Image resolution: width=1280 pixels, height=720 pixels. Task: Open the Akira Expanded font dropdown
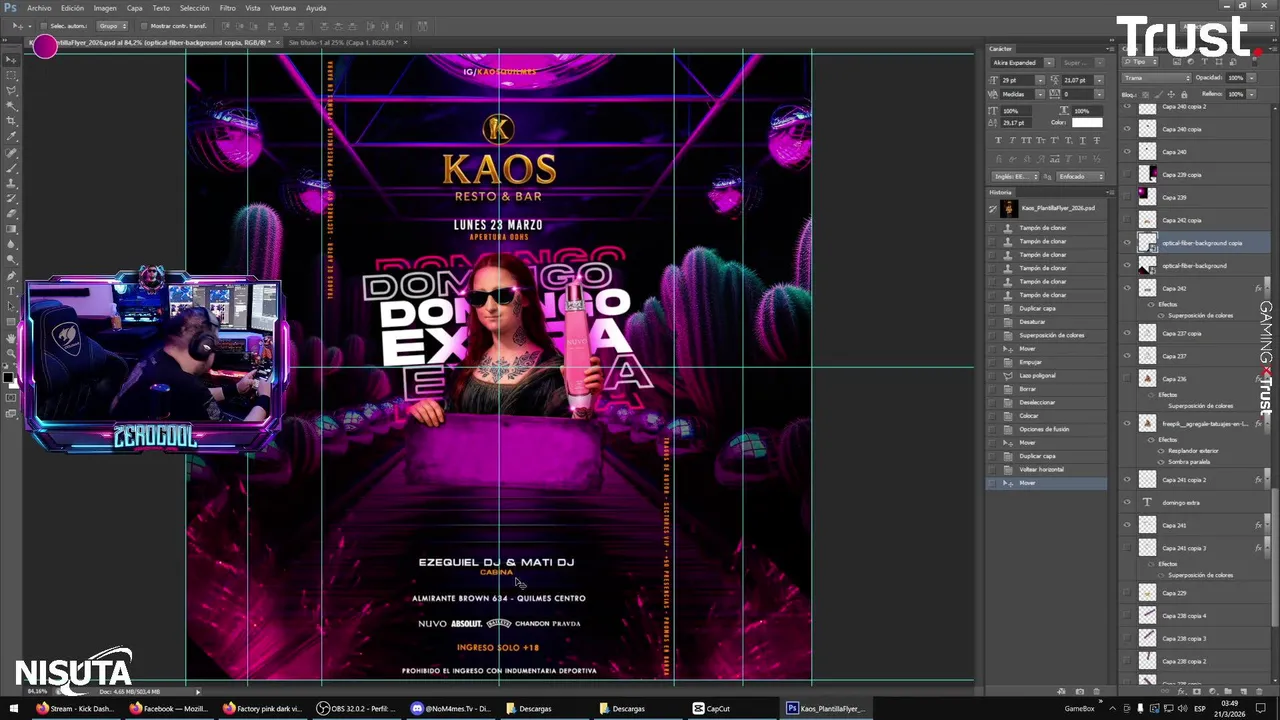[x=1049, y=63]
